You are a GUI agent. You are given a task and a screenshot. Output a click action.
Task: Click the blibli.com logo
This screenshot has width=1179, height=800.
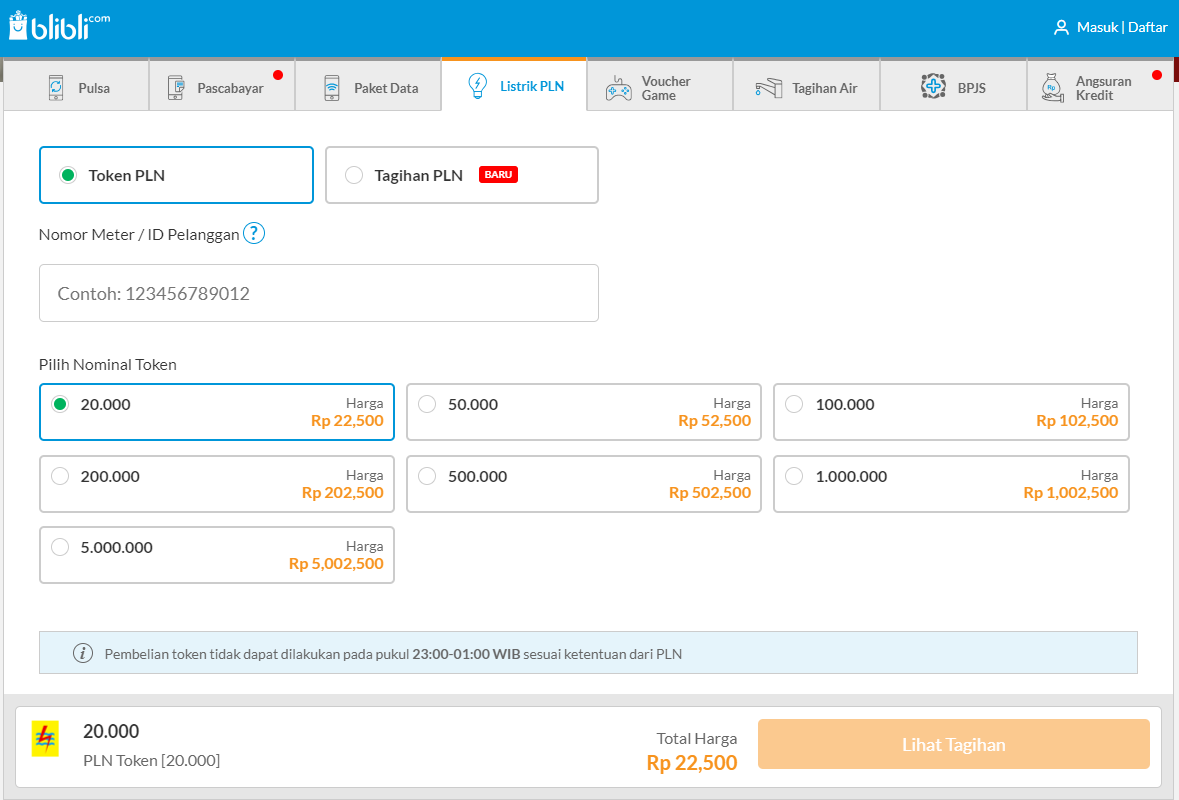(x=59, y=26)
